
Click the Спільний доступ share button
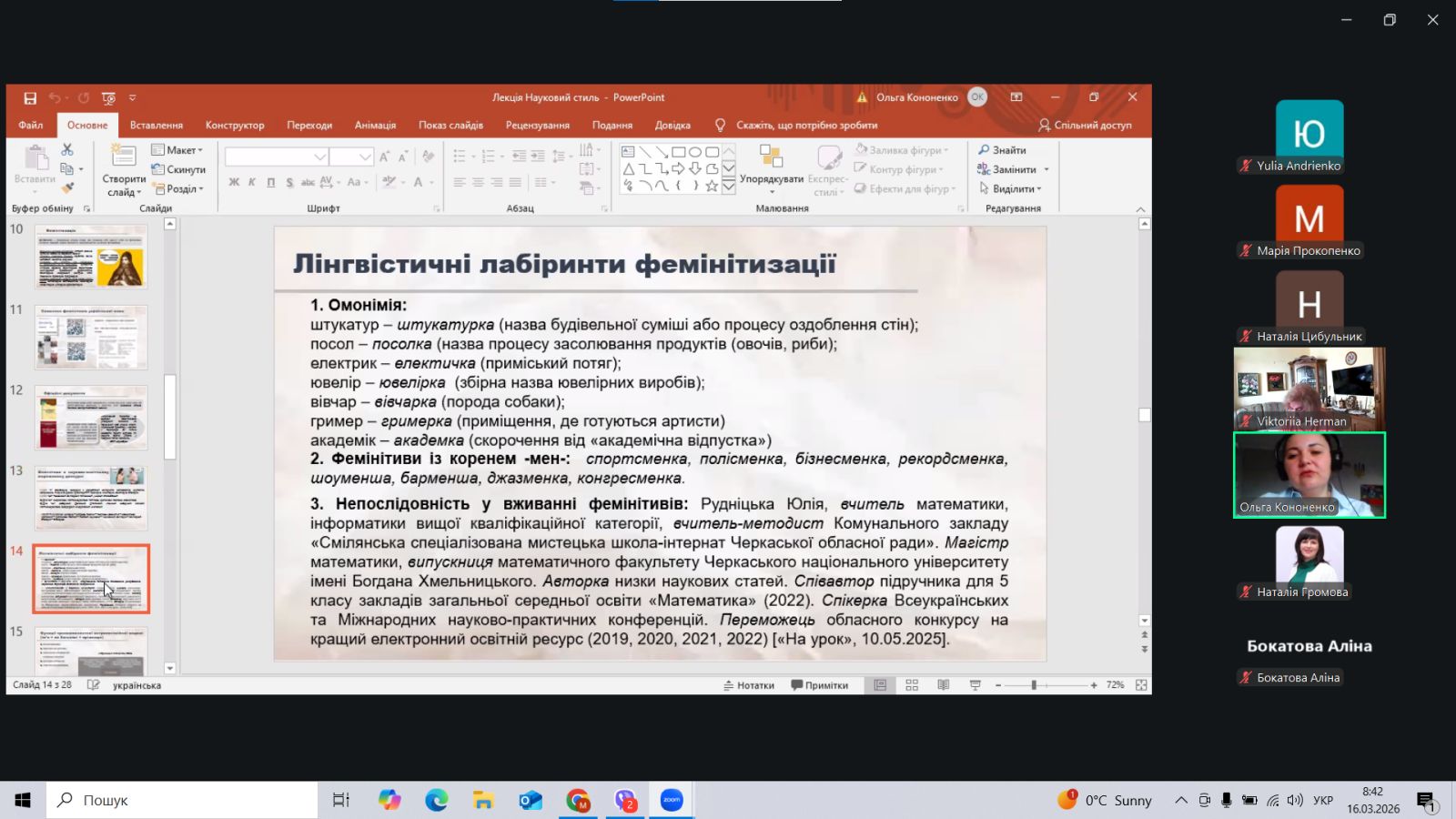pyautogui.click(x=1085, y=126)
